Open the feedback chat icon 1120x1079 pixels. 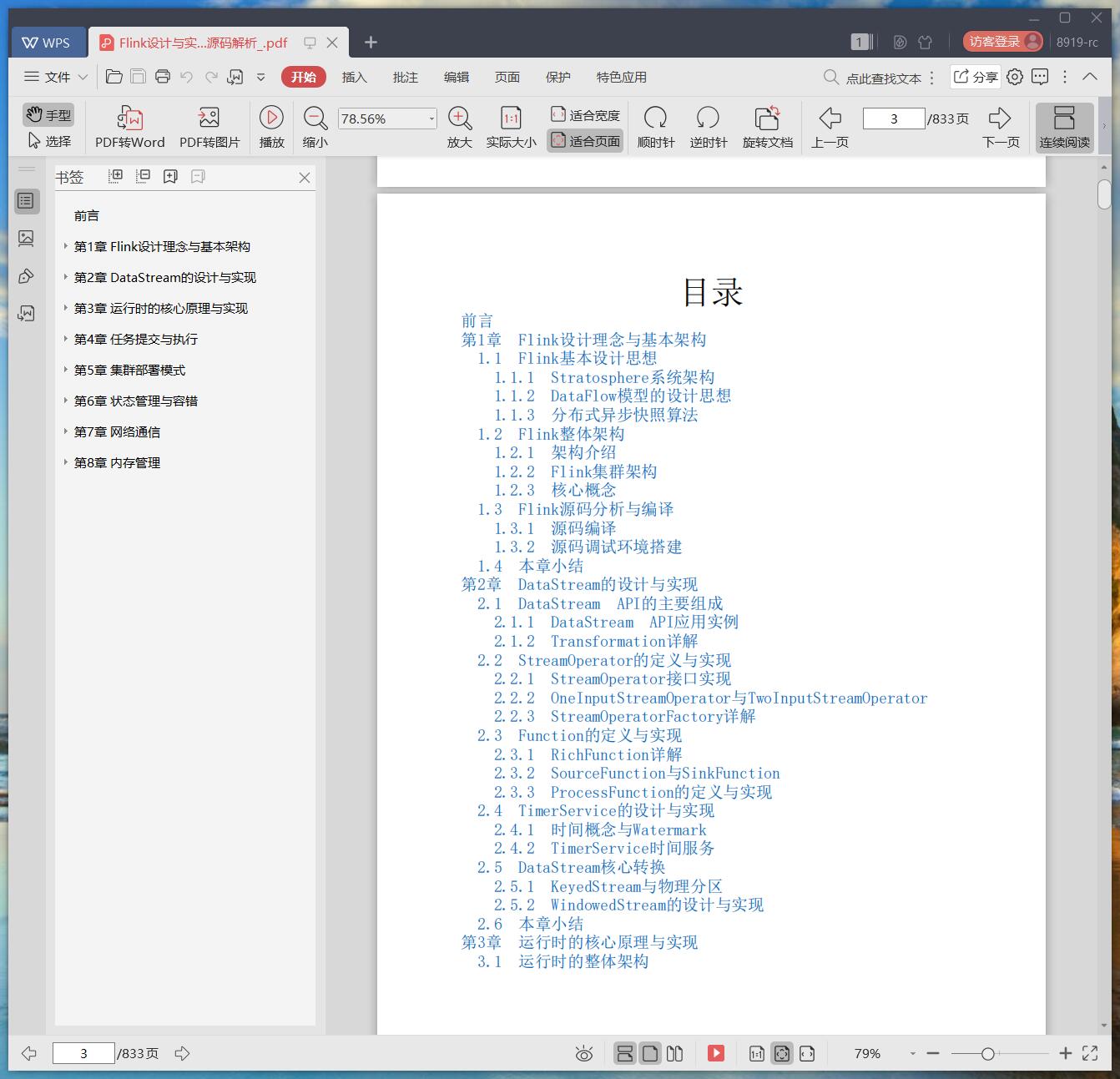point(1040,77)
